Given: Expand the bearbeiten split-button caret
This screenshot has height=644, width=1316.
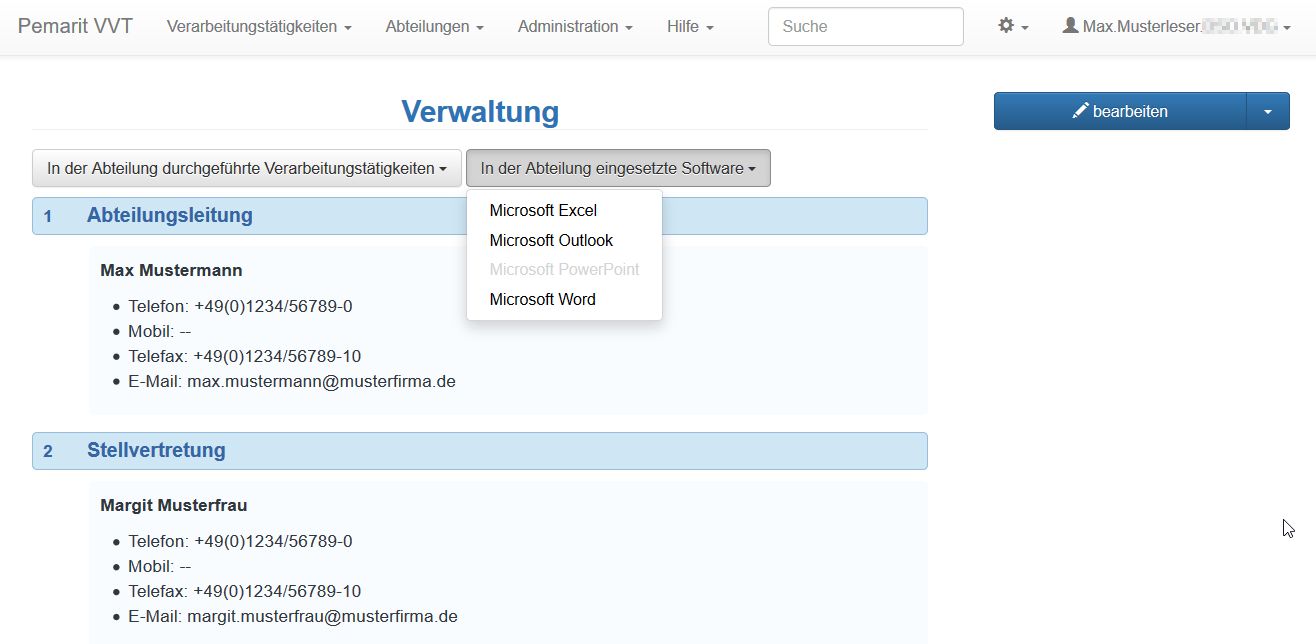Looking at the screenshot, I should point(1268,111).
